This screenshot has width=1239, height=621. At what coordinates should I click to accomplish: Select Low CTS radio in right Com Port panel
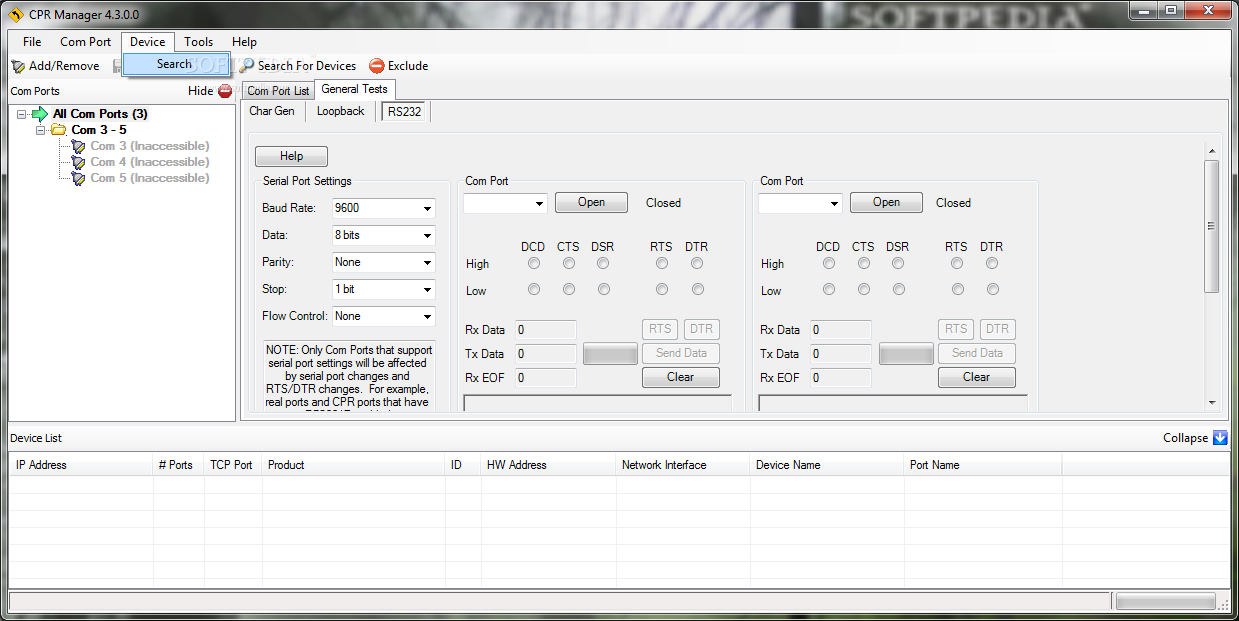coord(864,290)
